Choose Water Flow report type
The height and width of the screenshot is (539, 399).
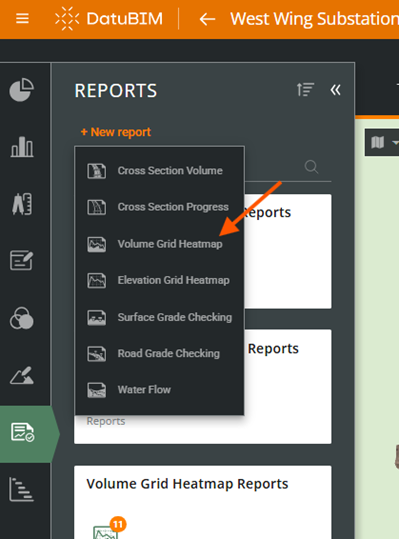(x=159, y=390)
